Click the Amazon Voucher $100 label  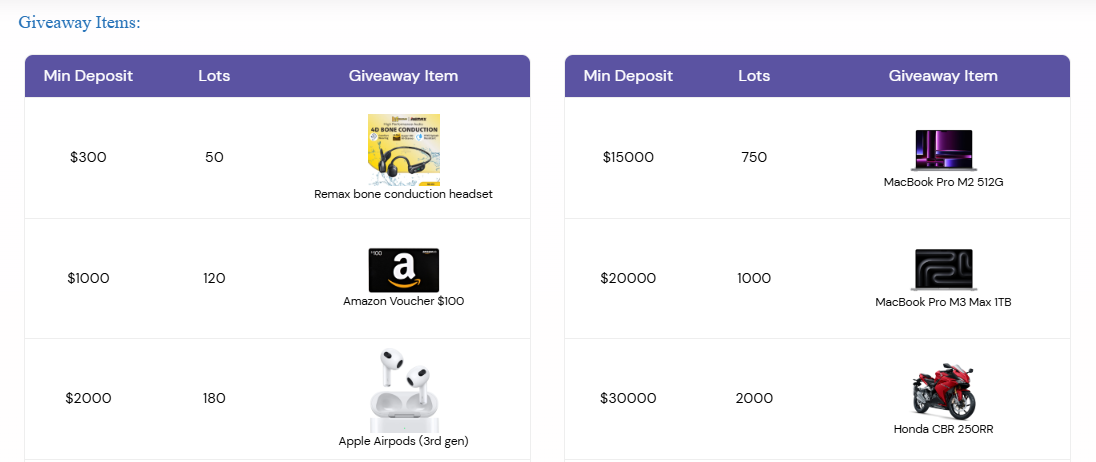[x=403, y=301]
